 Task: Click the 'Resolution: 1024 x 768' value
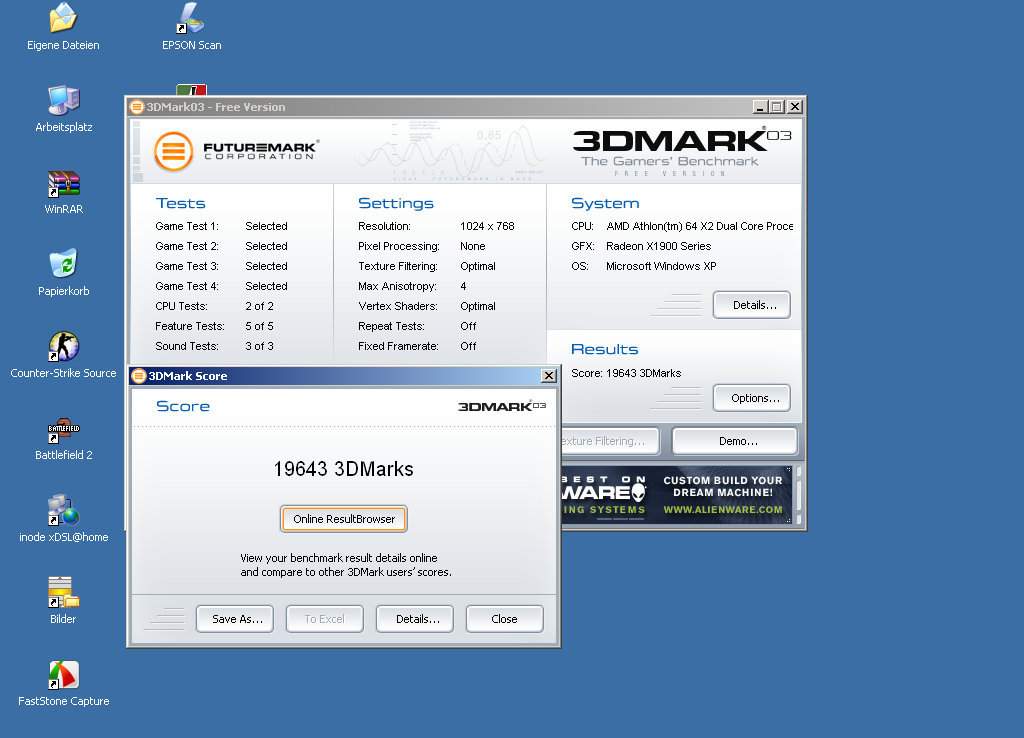[x=487, y=227]
